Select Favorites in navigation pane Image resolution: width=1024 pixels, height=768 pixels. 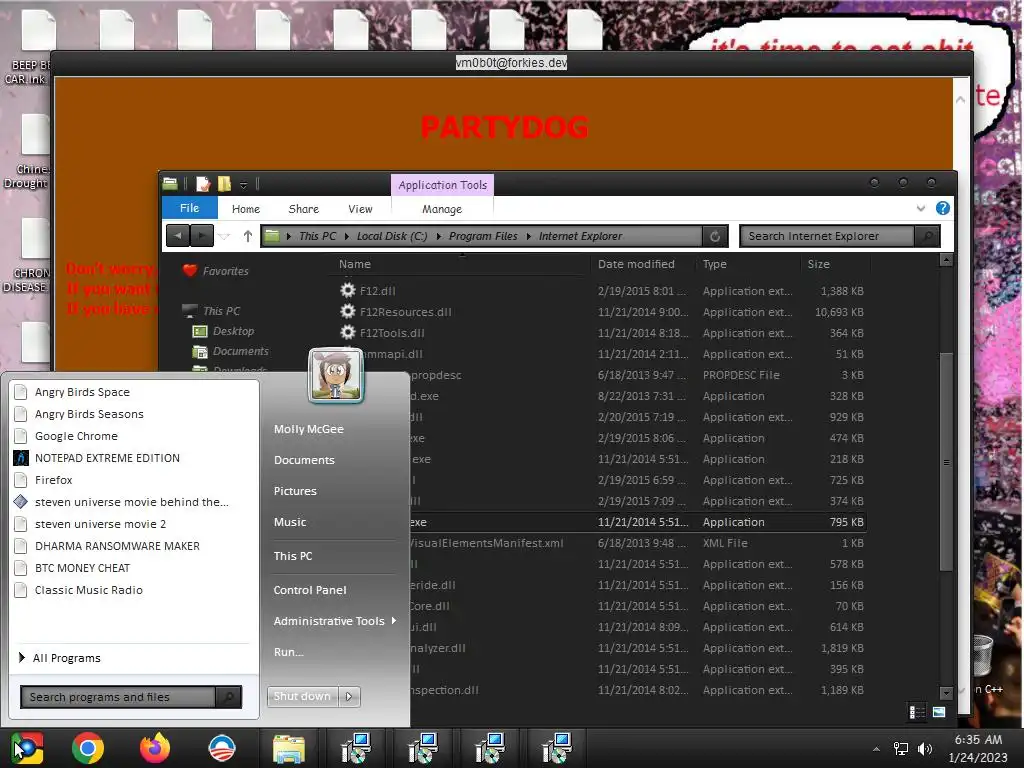(x=225, y=271)
